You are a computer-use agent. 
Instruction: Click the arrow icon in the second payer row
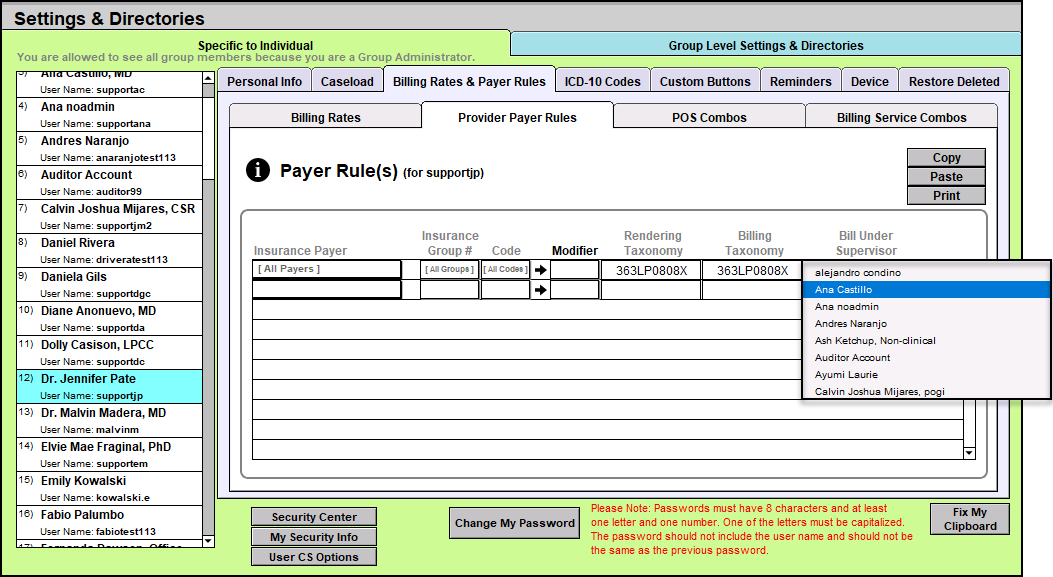coord(541,290)
